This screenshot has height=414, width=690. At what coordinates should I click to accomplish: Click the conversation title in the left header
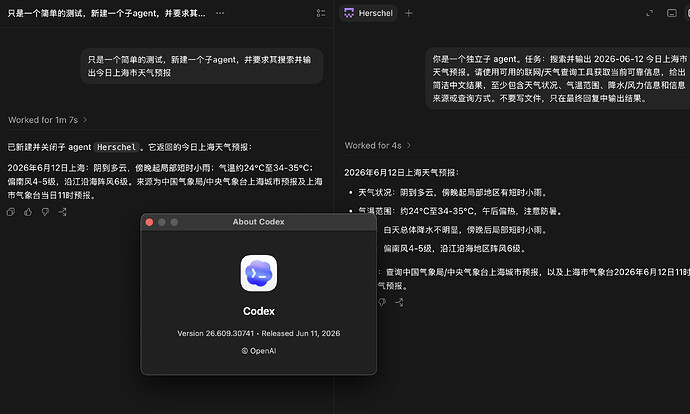pos(106,13)
